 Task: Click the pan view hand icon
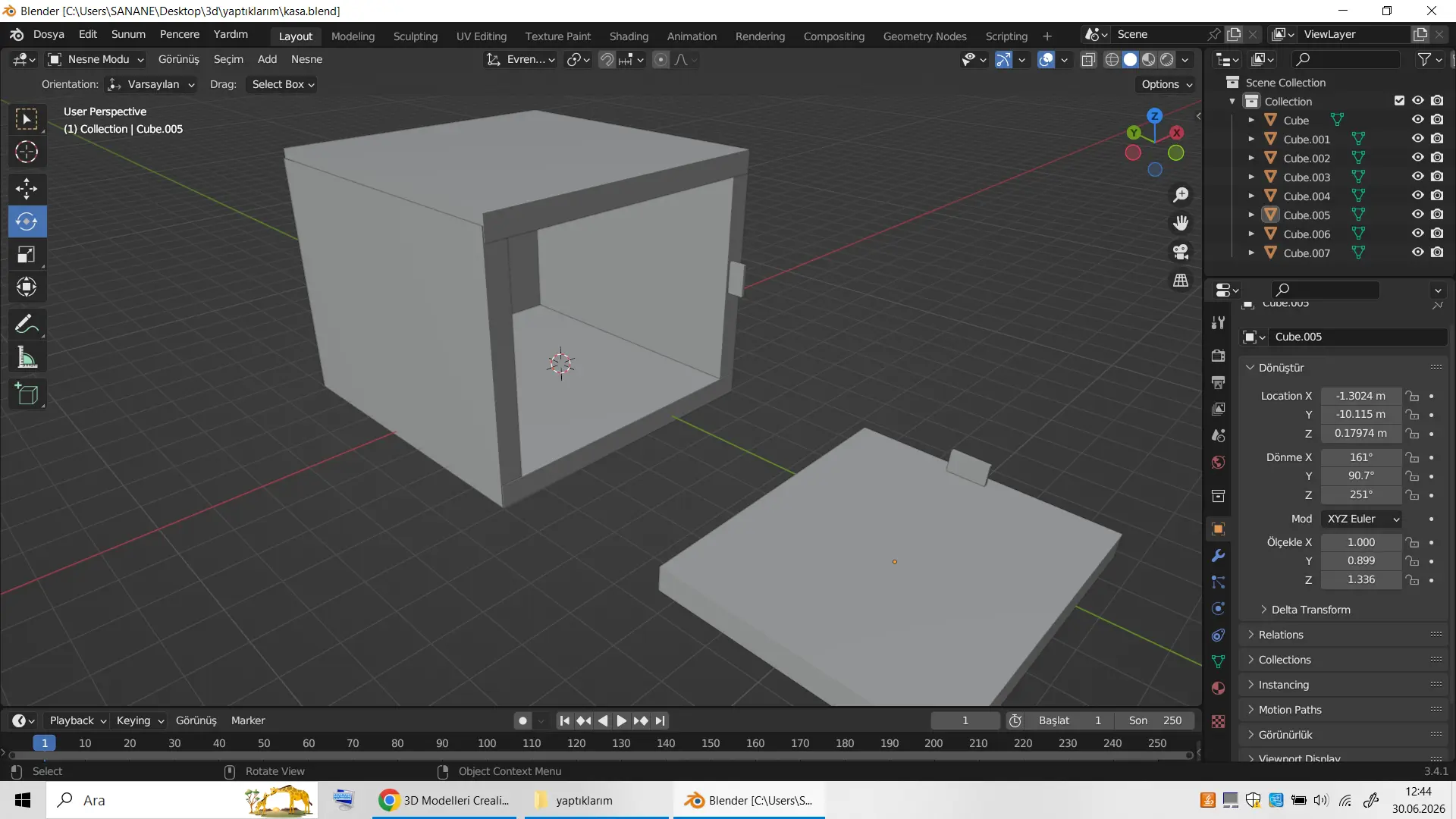click(x=1181, y=223)
